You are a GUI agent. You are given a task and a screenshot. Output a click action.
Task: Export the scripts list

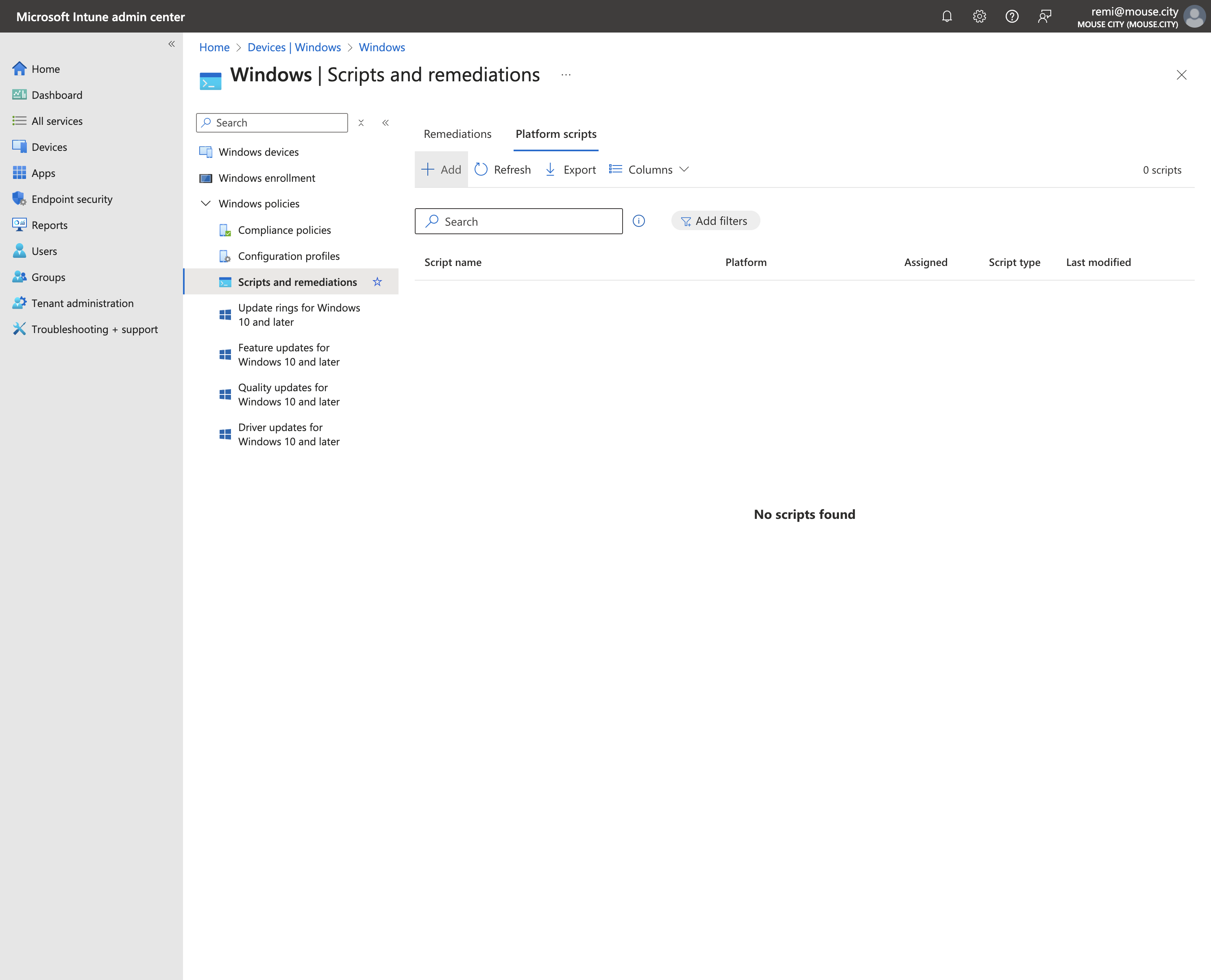(570, 169)
